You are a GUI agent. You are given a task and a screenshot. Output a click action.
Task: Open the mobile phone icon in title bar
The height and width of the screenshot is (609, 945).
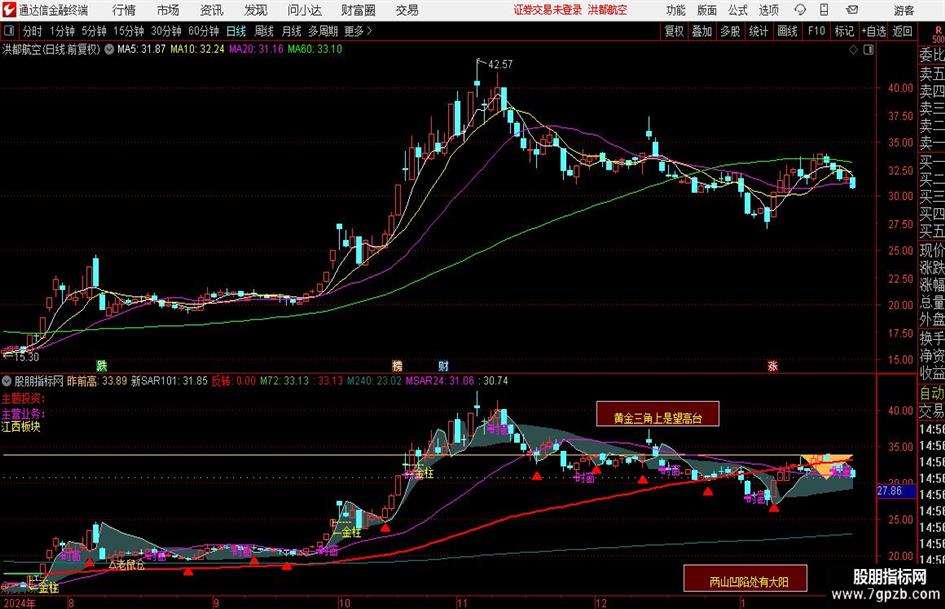tap(824, 10)
